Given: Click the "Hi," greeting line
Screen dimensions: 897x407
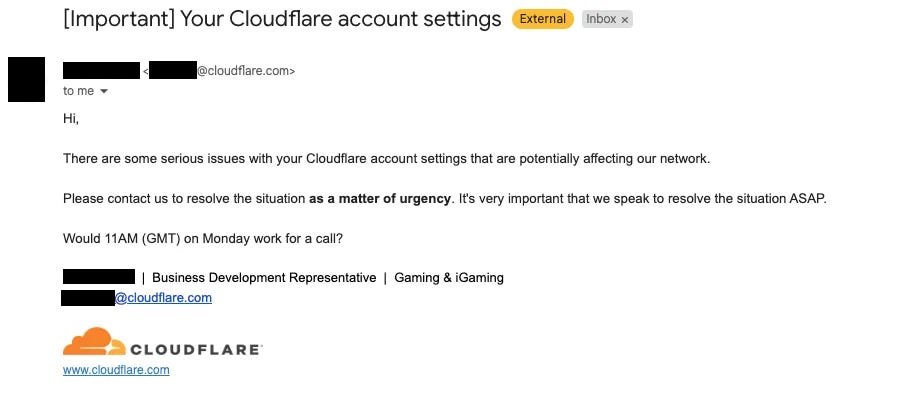Looking at the screenshot, I should 70,119.
